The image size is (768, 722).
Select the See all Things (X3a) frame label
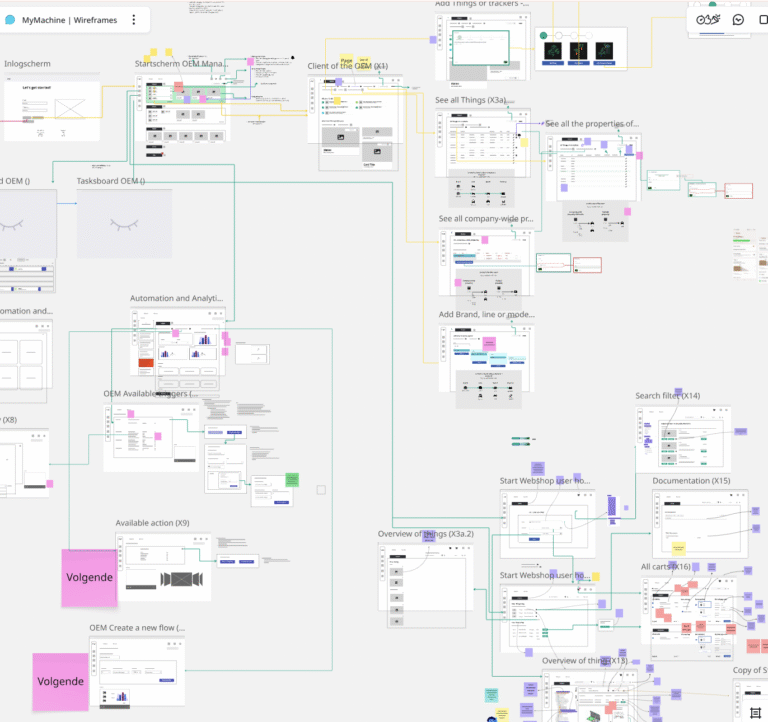point(470,100)
